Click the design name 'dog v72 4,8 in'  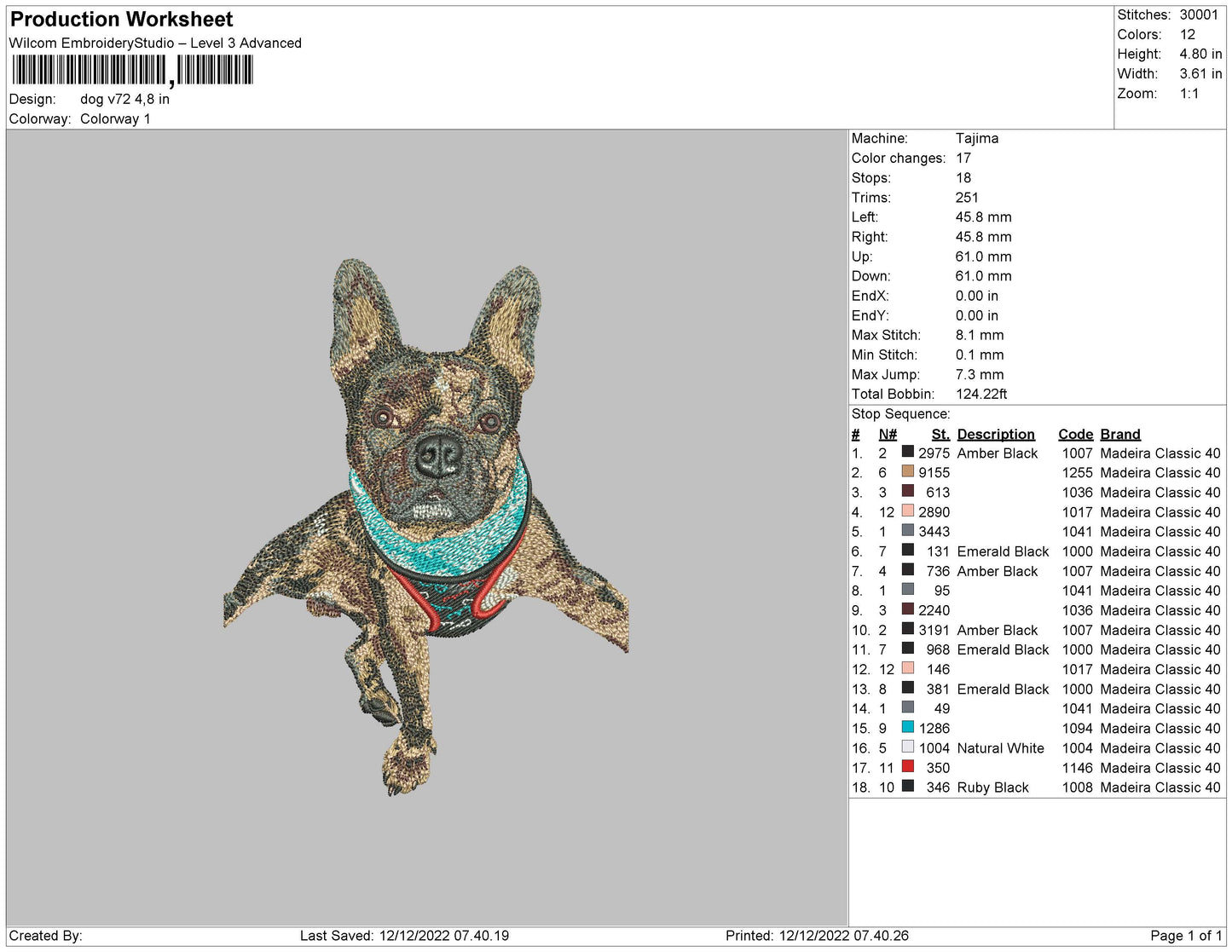(124, 99)
